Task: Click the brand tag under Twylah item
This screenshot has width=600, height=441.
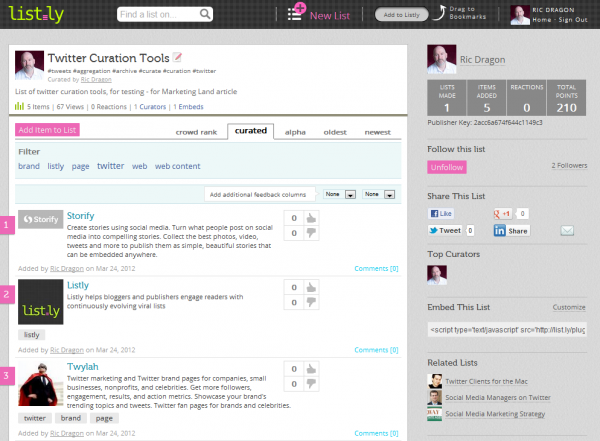Action: [x=71, y=418]
